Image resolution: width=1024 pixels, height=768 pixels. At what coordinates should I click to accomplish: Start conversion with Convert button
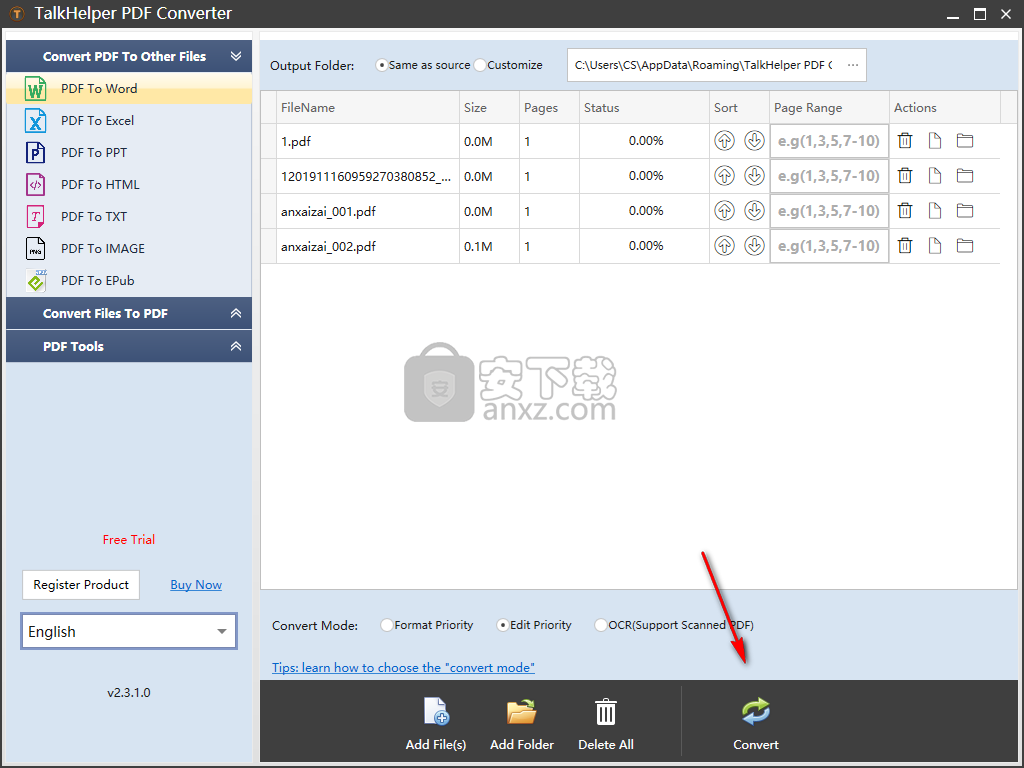(x=756, y=724)
